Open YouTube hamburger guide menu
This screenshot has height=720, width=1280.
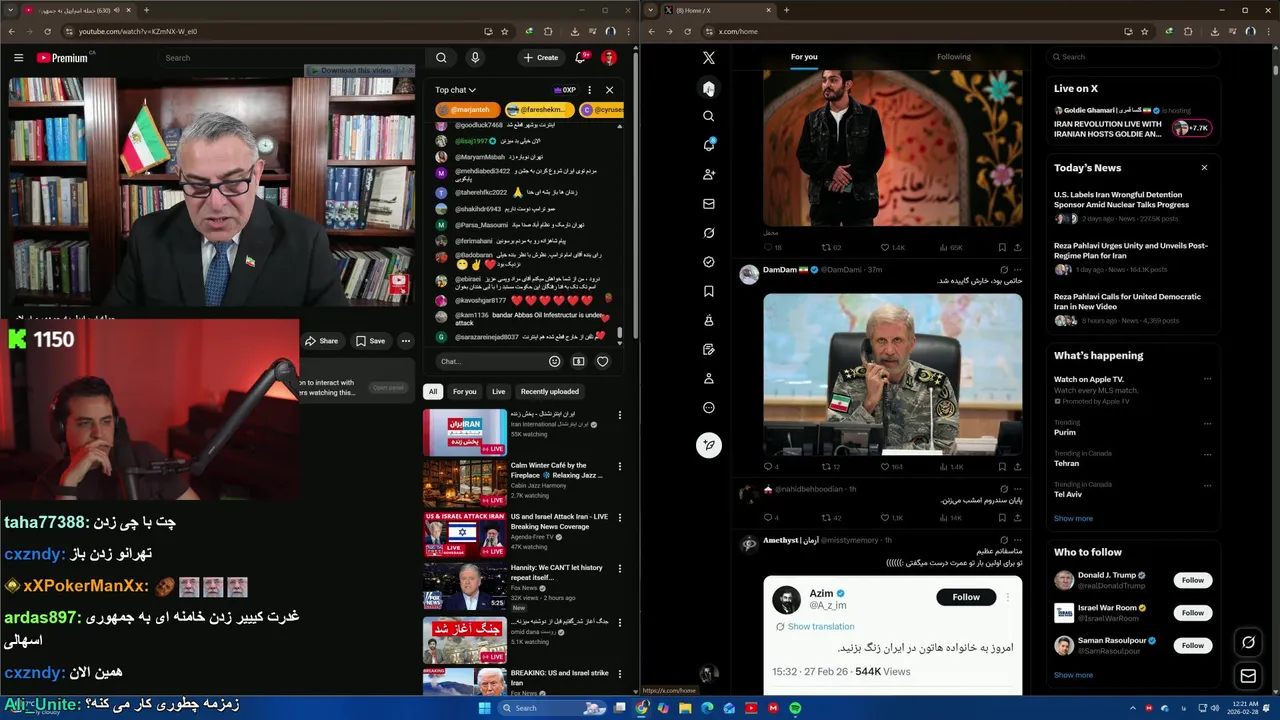pos(18,58)
